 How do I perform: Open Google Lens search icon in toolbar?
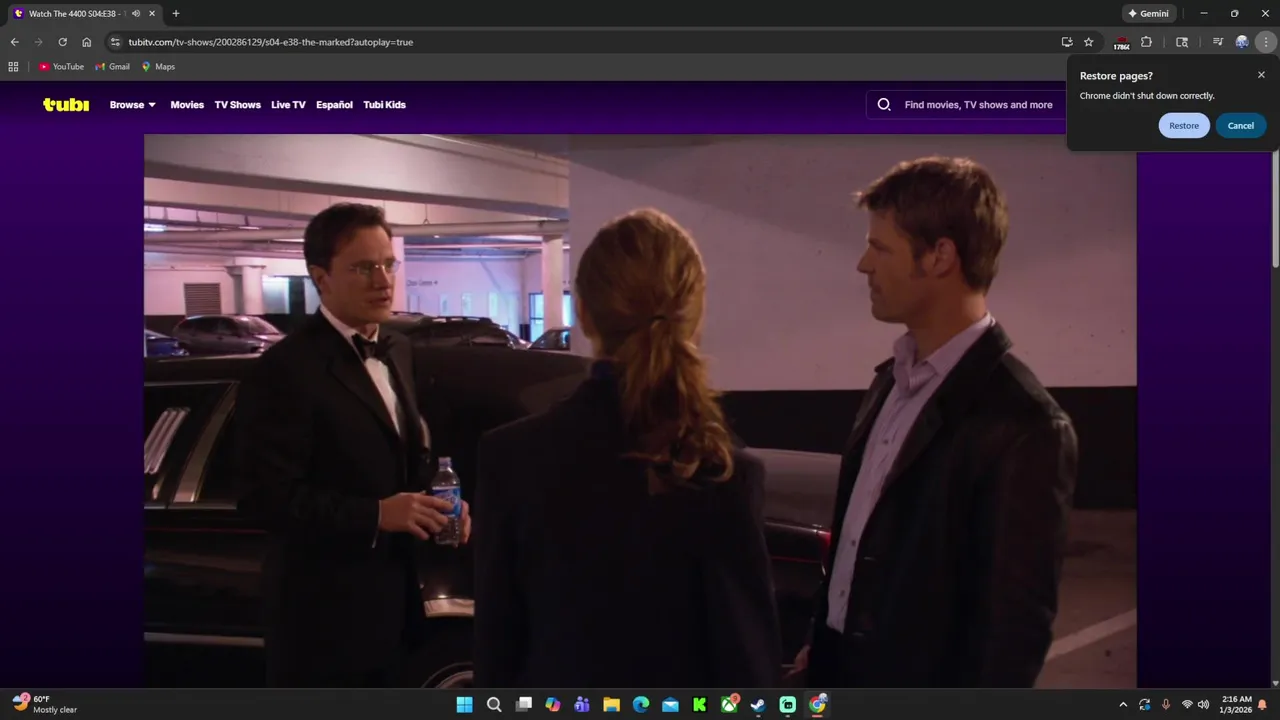[1182, 42]
